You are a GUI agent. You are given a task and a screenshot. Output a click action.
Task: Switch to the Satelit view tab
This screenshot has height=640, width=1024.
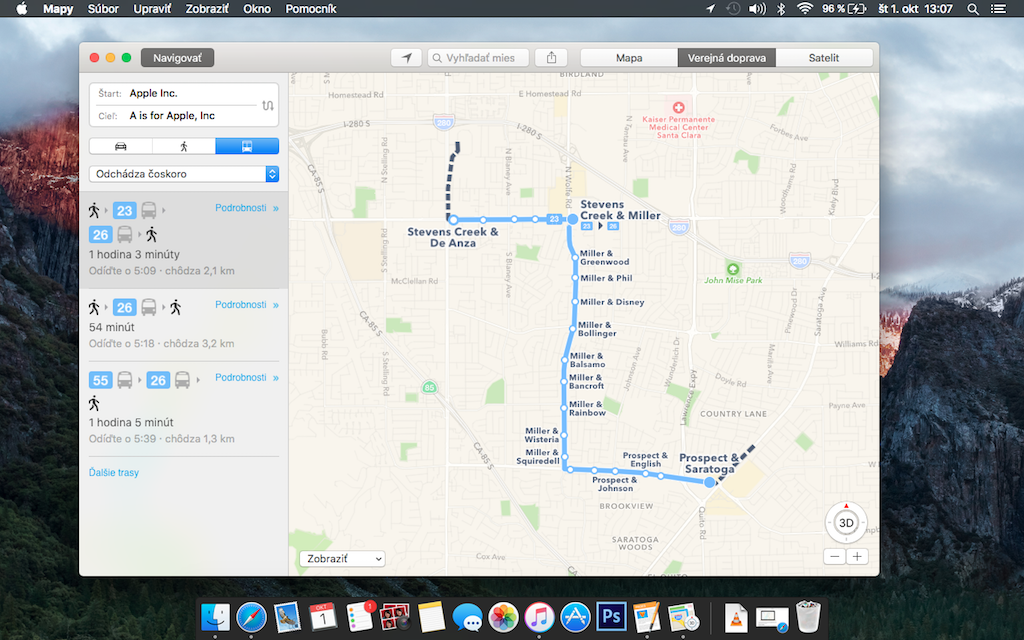tap(824, 57)
